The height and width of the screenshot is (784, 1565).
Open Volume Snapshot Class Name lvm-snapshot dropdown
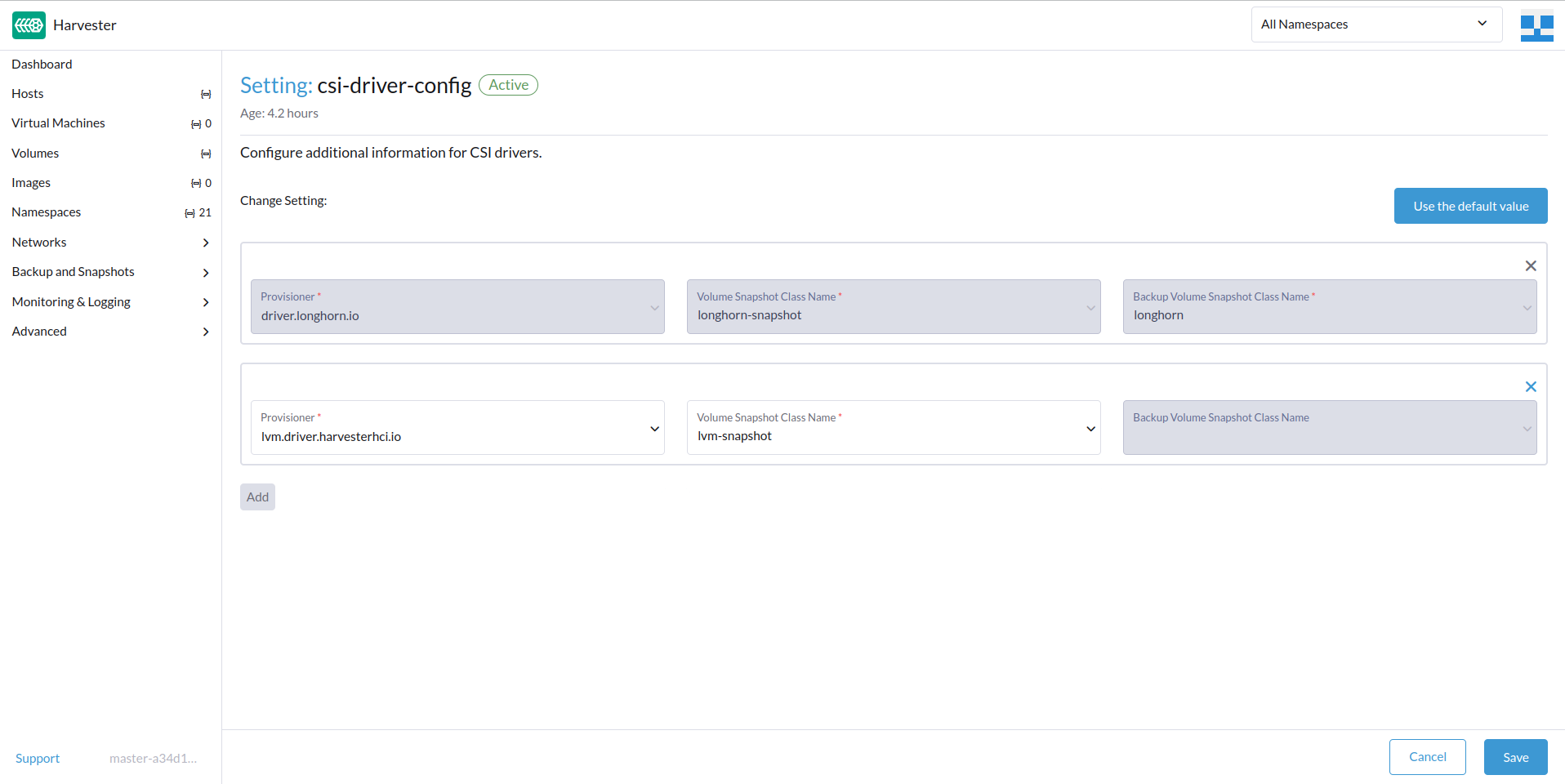click(x=893, y=428)
